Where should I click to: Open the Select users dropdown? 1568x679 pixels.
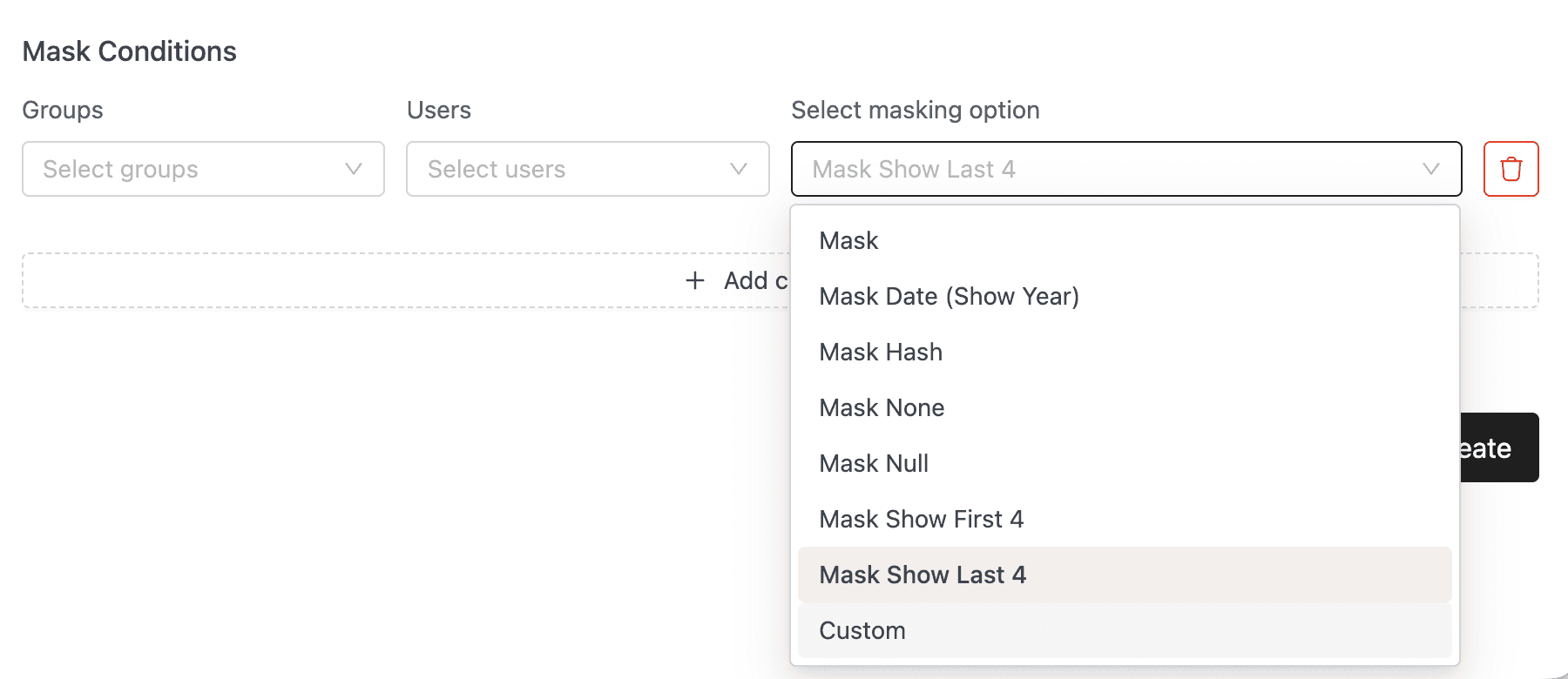(x=588, y=169)
